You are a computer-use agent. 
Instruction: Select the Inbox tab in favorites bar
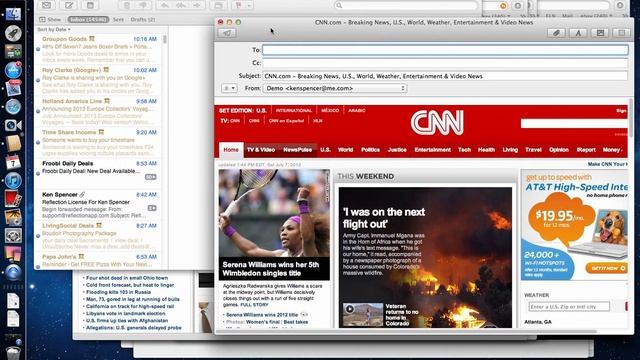88,20
